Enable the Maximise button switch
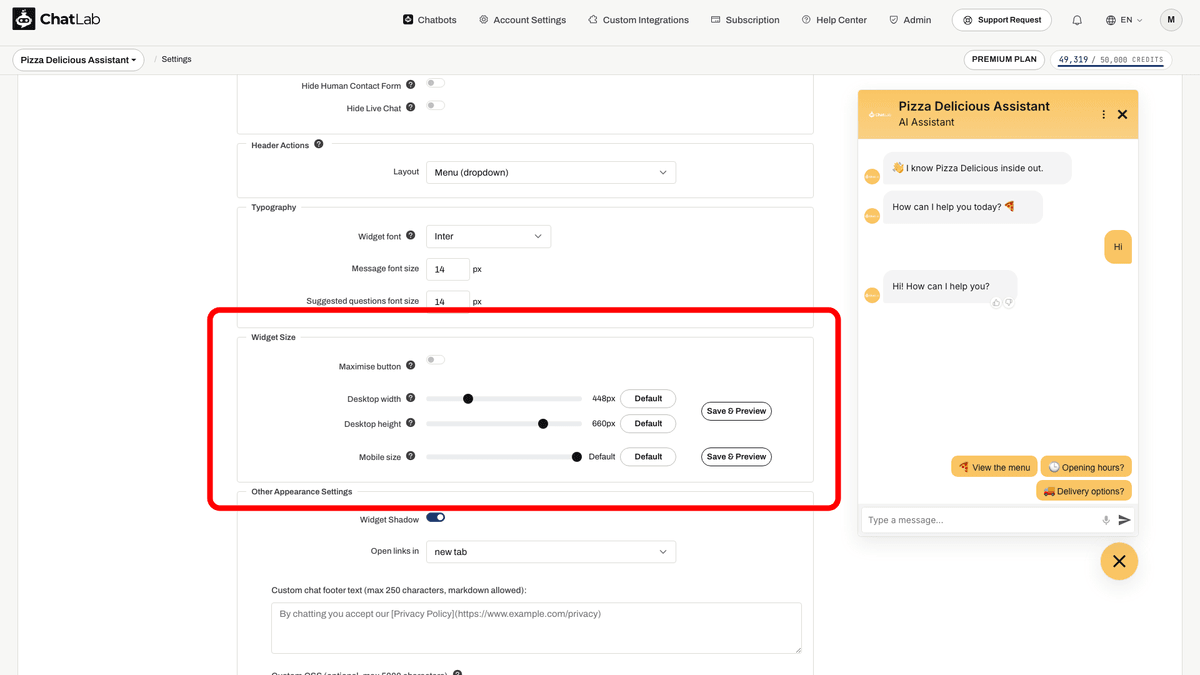 [x=435, y=360]
